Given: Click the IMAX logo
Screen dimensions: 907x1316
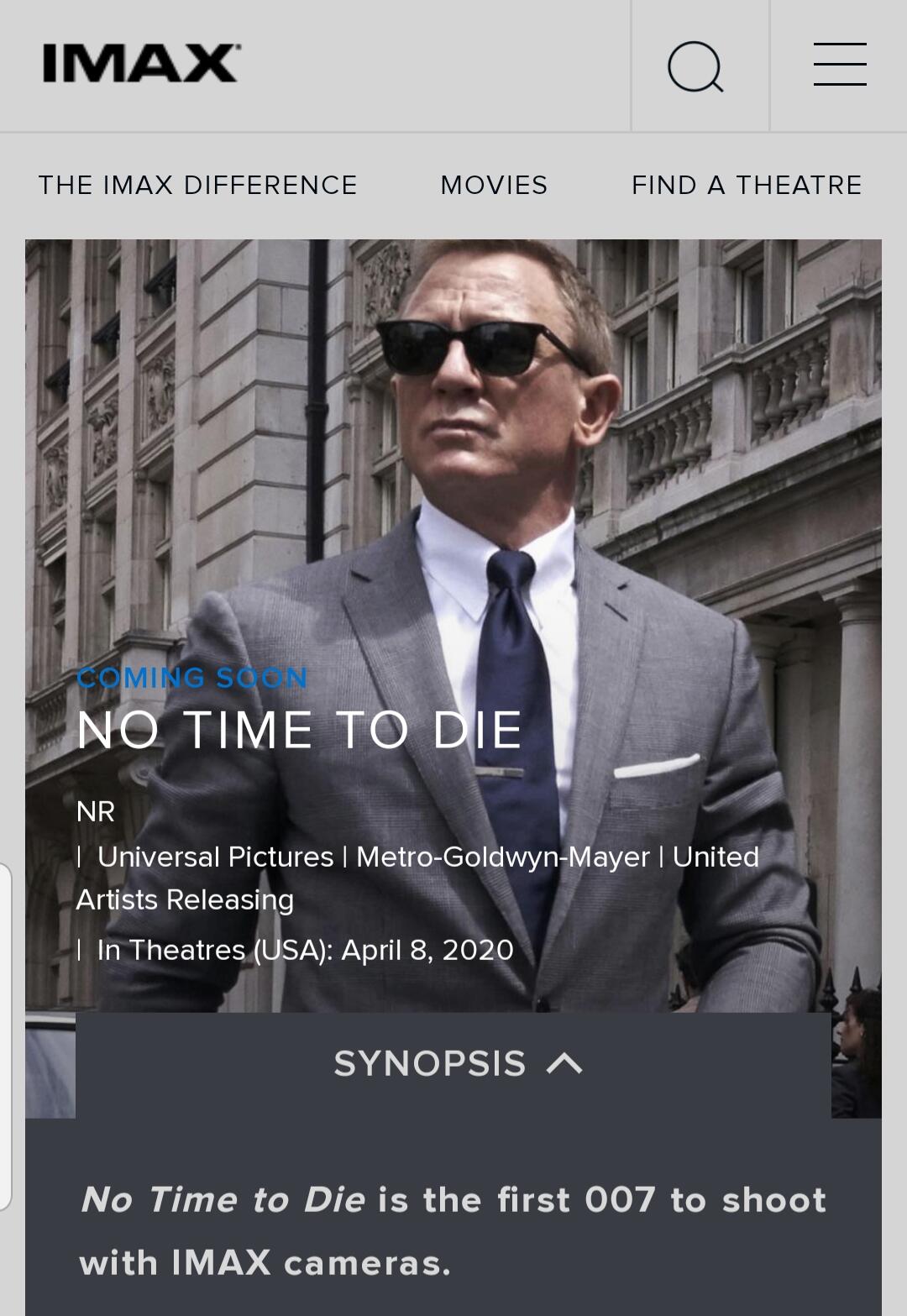Looking at the screenshot, I should tap(141, 64).
